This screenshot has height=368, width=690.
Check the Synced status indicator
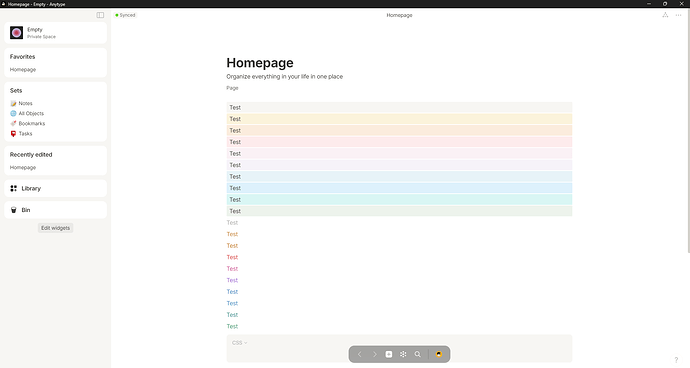click(x=125, y=15)
